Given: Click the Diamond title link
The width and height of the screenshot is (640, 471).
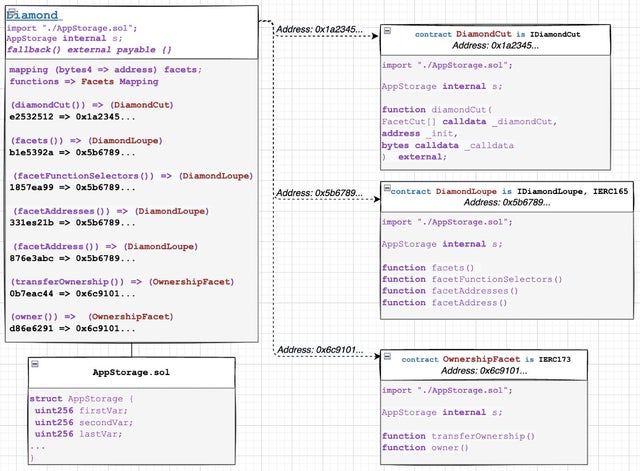Looking at the screenshot, I should click(36, 16).
